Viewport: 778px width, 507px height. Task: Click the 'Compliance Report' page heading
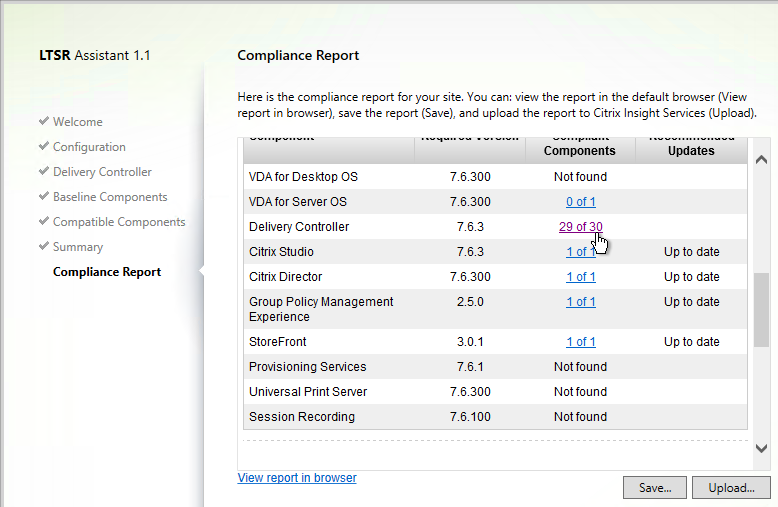click(298, 55)
